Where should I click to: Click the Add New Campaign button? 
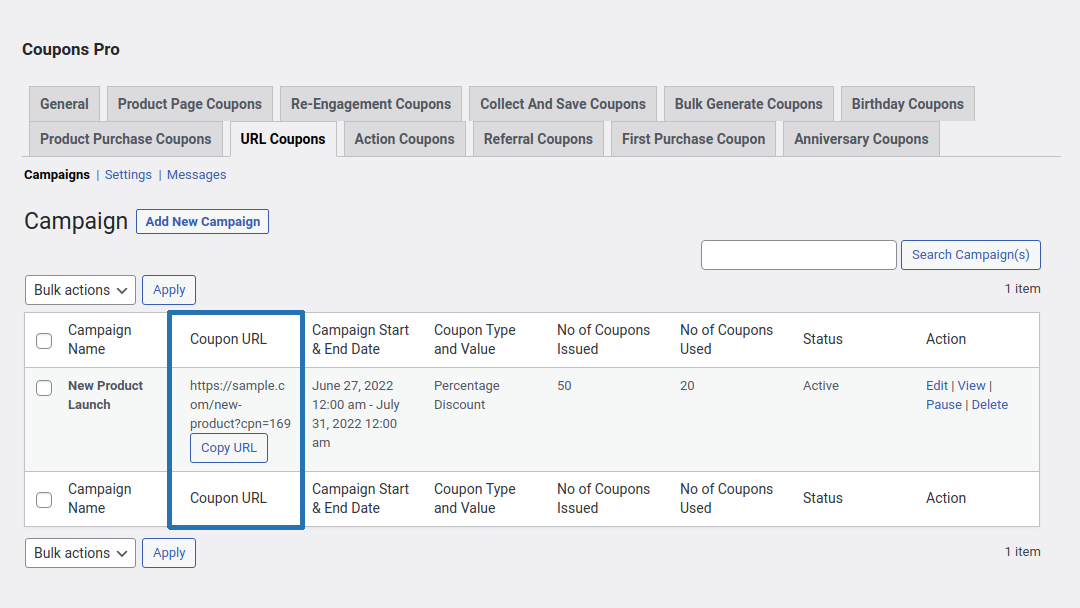[x=202, y=221]
